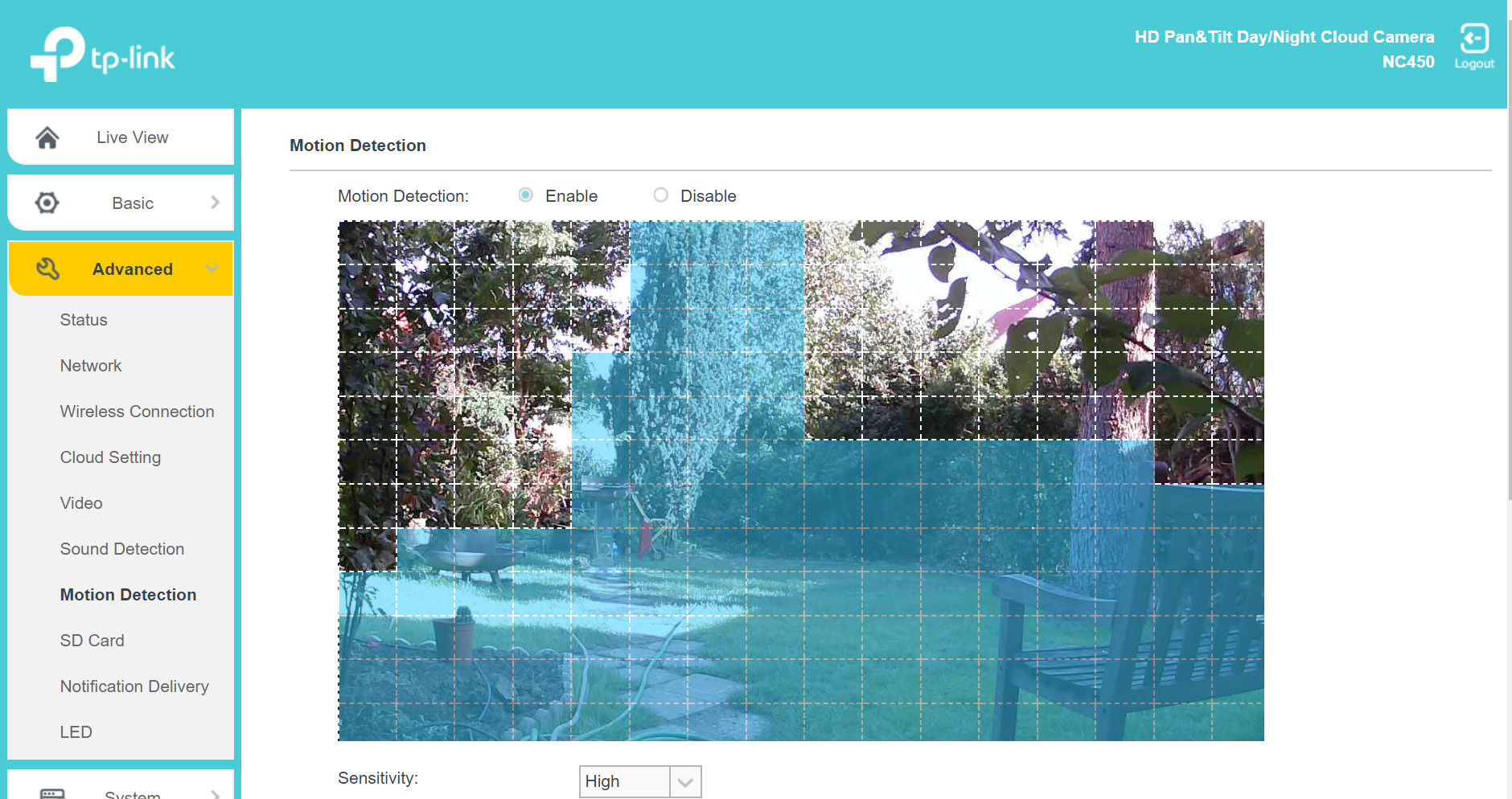Click the Live View home icon
This screenshot has width=1512, height=799.
[x=47, y=137]
